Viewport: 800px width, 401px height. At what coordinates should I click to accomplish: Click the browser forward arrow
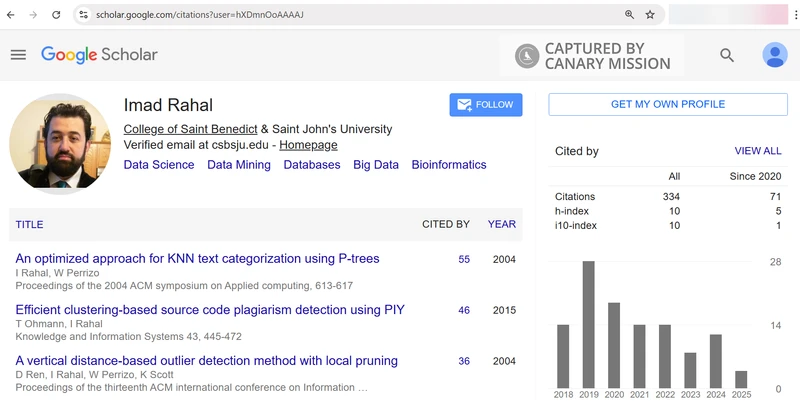[33, 15]
